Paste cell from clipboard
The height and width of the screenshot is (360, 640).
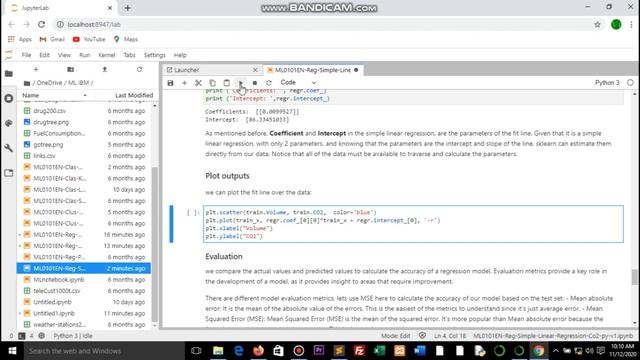coord(227,83)
